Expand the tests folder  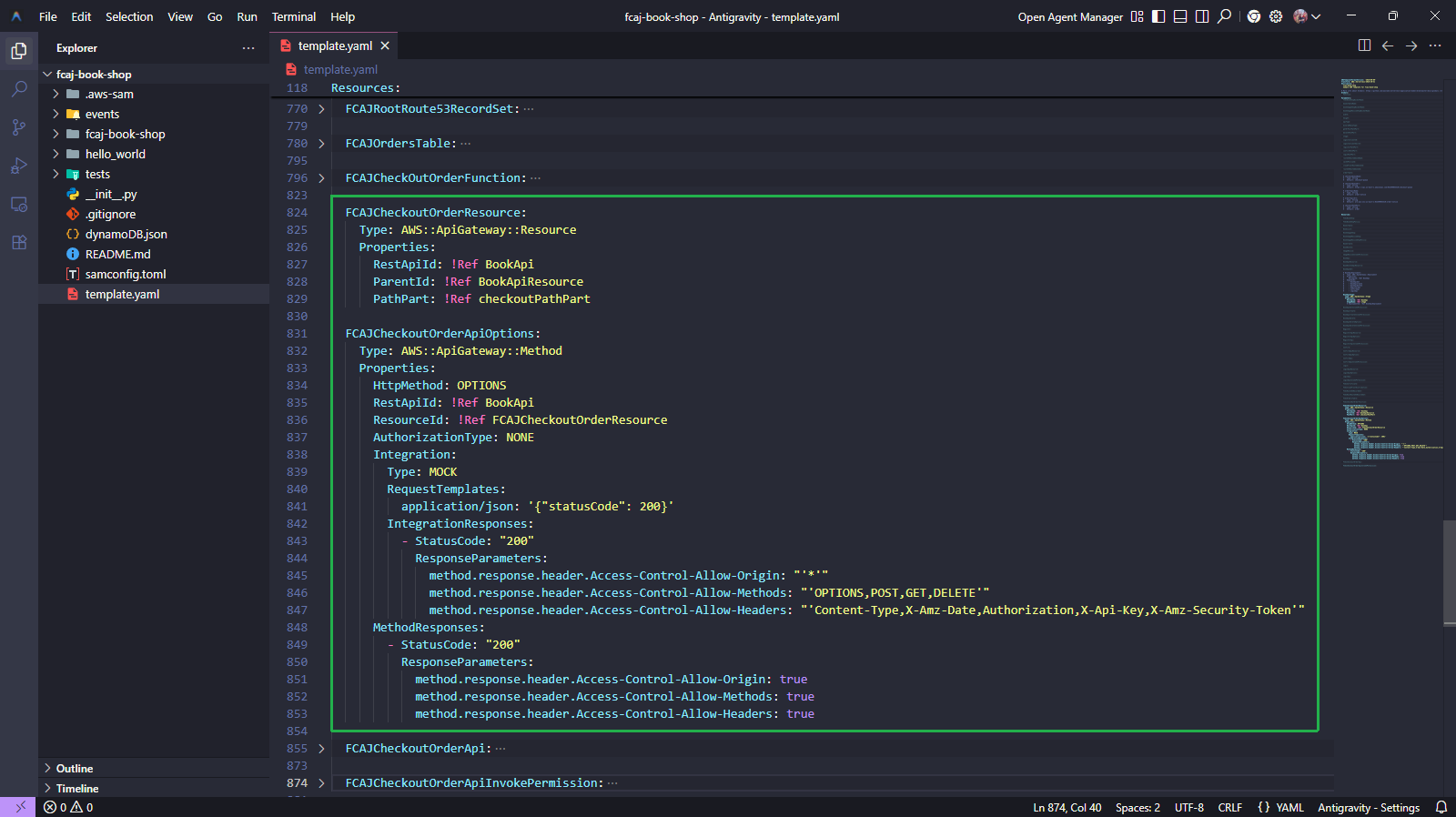coord(56,175)
